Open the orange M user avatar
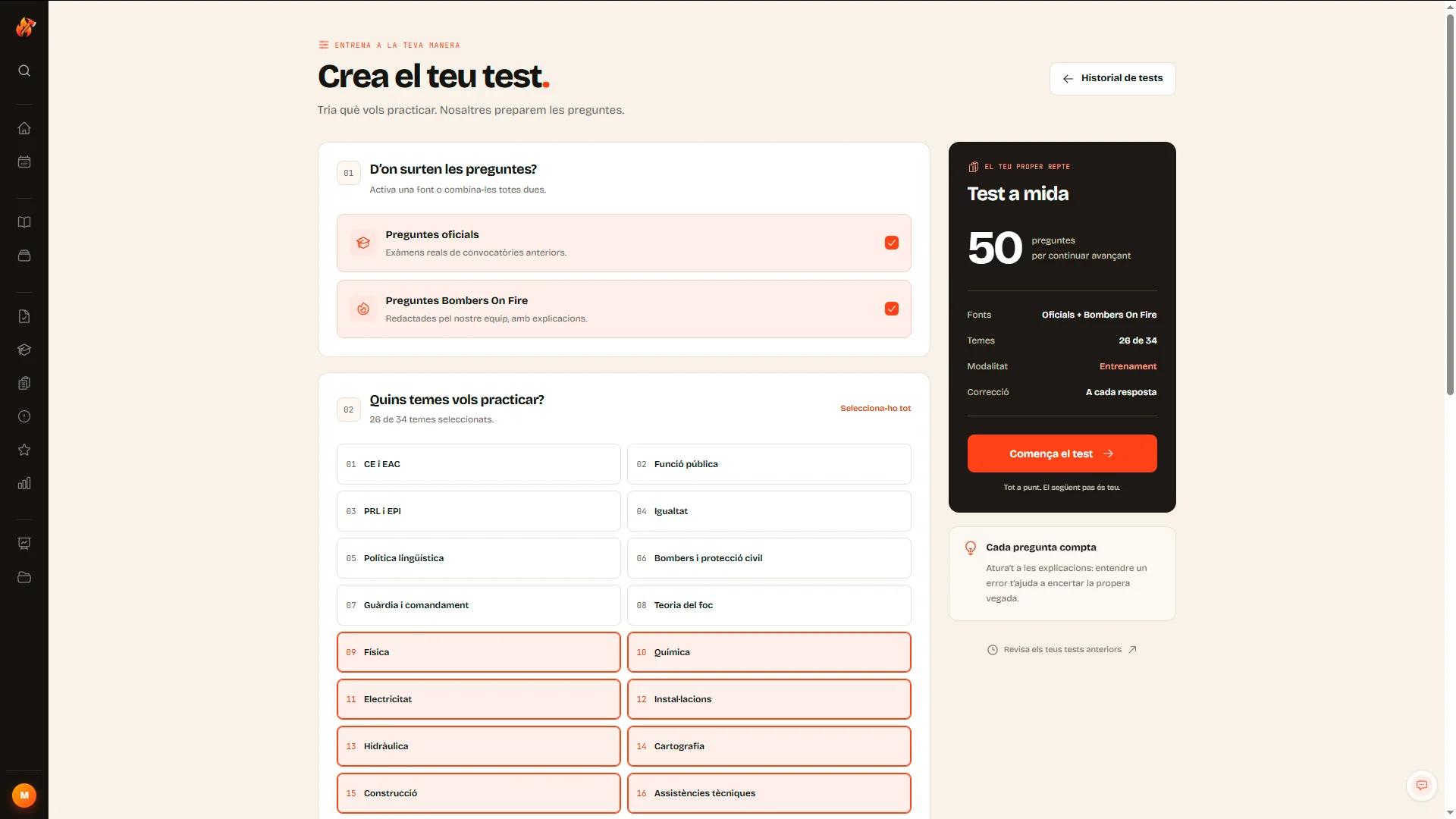The height and width of the screenshot is (819, 1456). pos(24,795)
